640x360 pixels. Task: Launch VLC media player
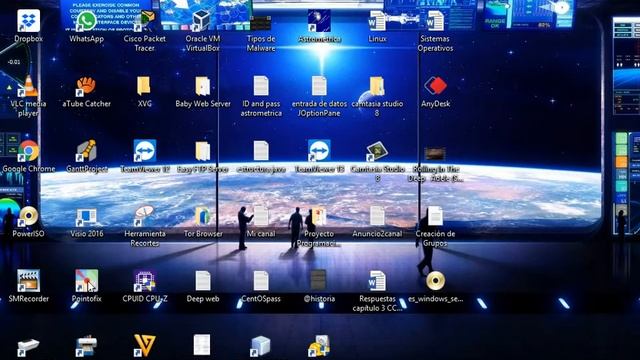pyautogui.click(x=28, y=96)
